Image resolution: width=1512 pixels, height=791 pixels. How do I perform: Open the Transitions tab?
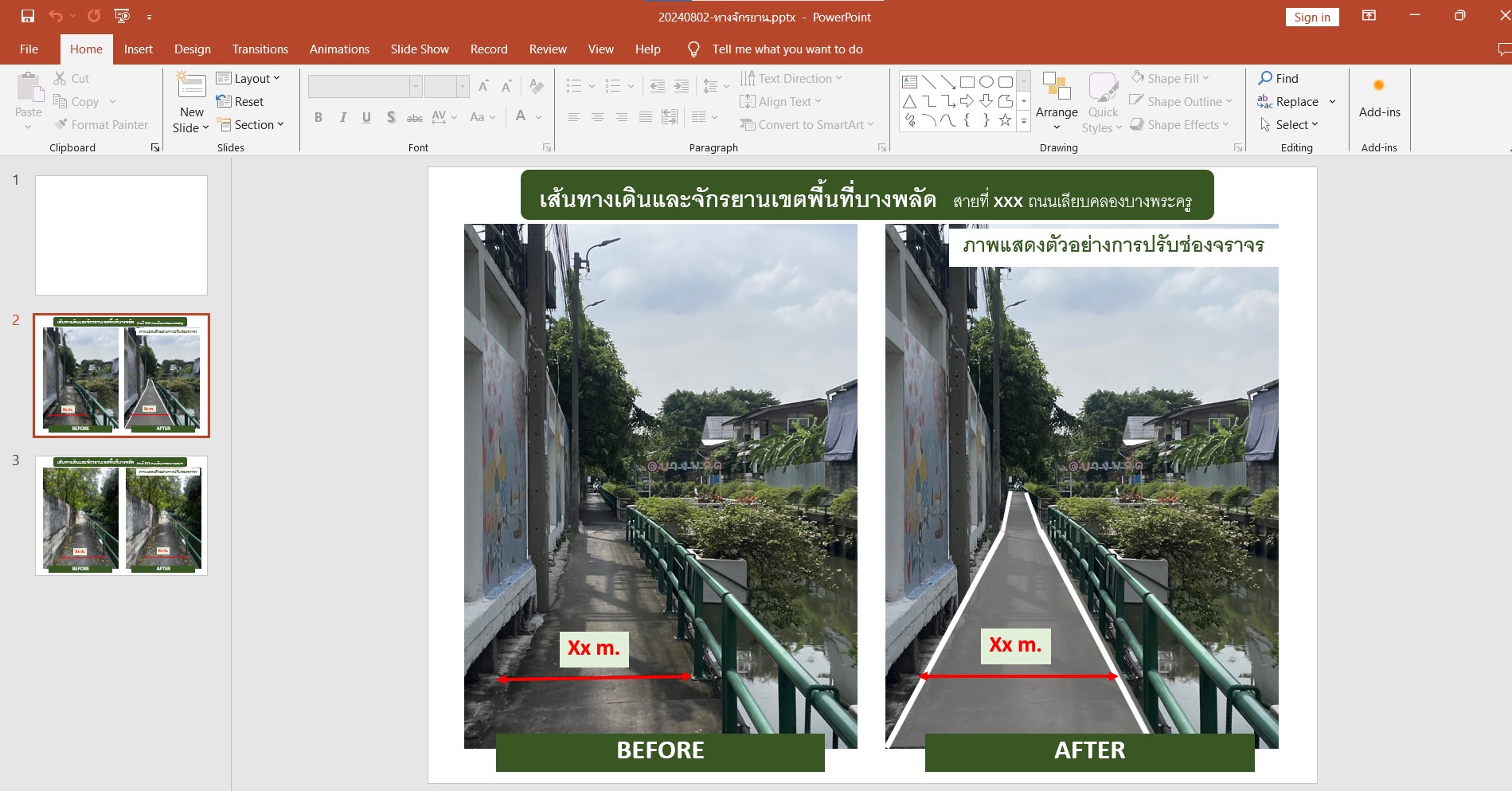click(x=260, y=49)
